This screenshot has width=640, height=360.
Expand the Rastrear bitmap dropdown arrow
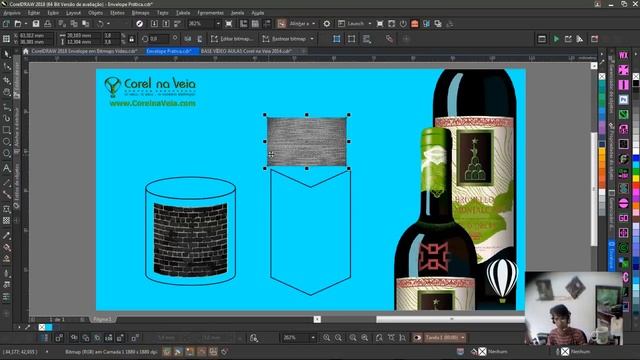(312, 39)
